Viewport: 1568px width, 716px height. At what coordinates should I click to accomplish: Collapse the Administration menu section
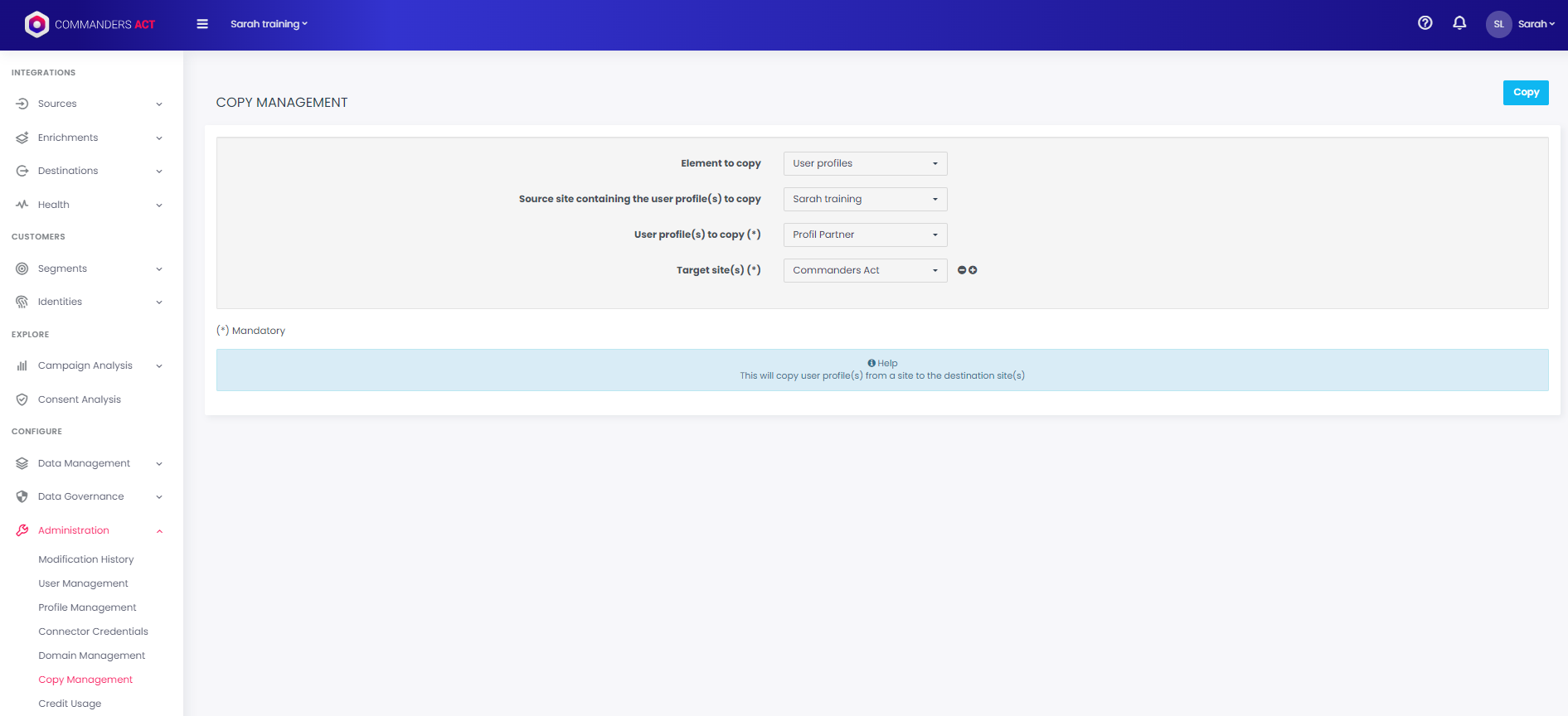coord(159,530)
